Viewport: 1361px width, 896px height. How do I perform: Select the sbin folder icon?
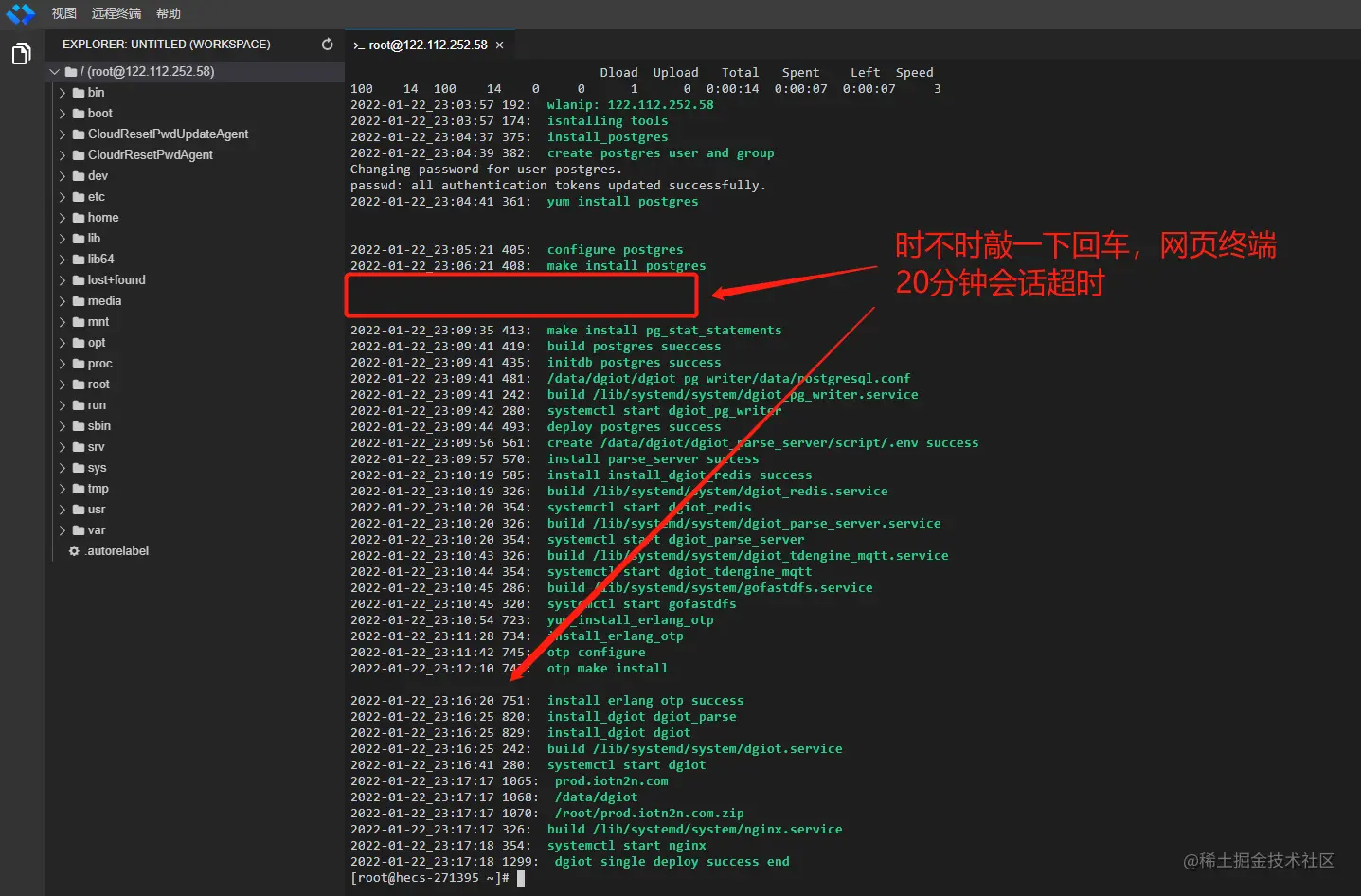79,426
